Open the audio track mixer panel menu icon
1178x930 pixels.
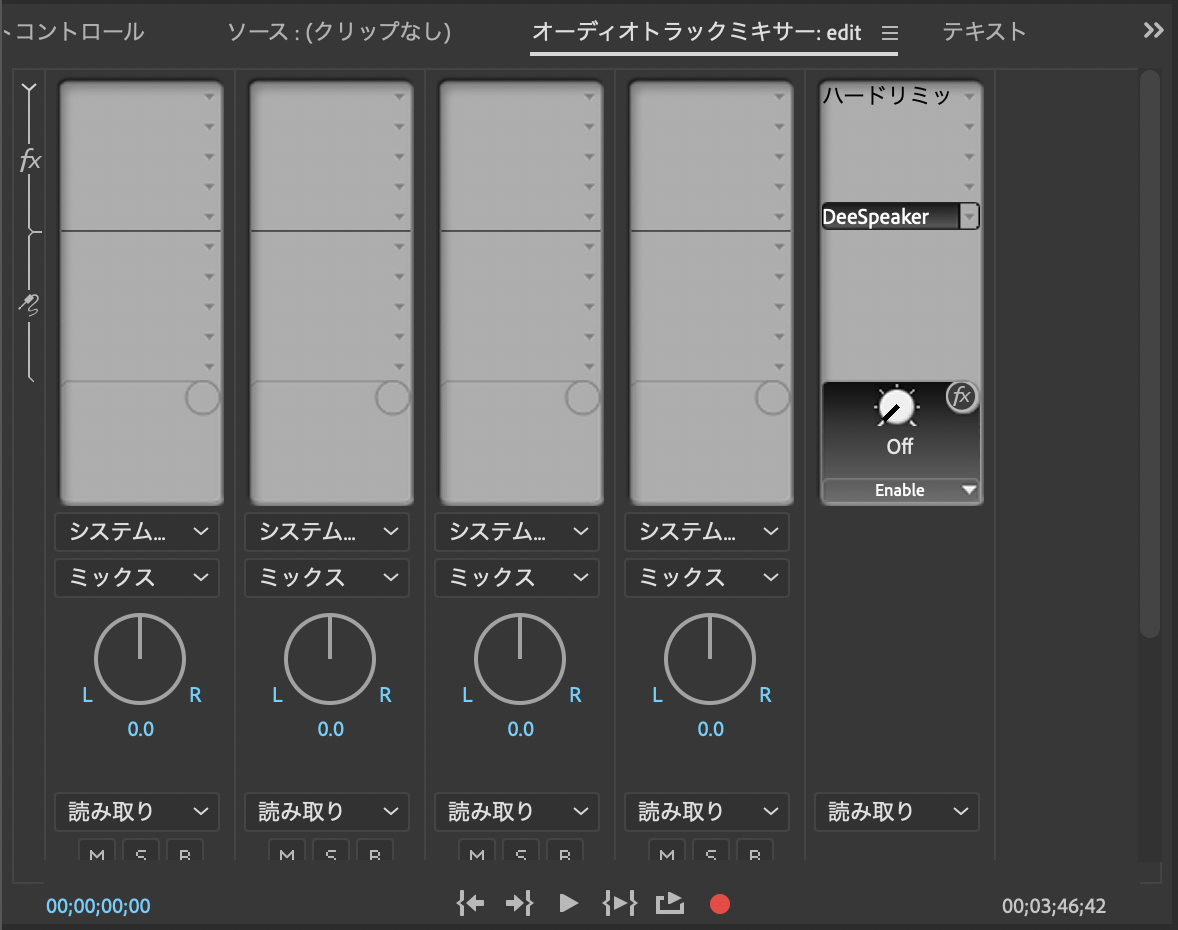click(890, 33)
